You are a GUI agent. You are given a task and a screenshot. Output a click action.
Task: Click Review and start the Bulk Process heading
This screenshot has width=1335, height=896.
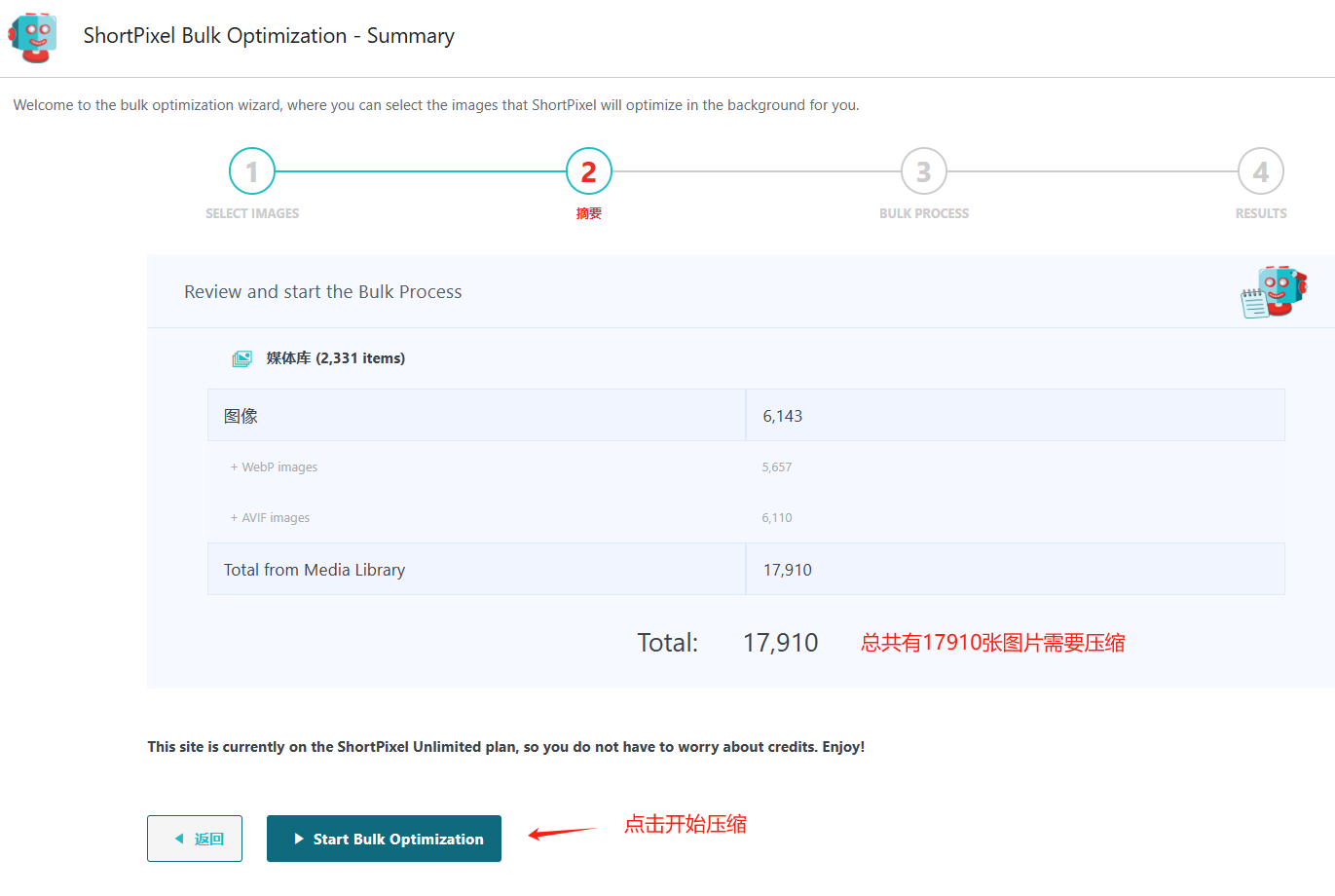(x=323, y=291)
